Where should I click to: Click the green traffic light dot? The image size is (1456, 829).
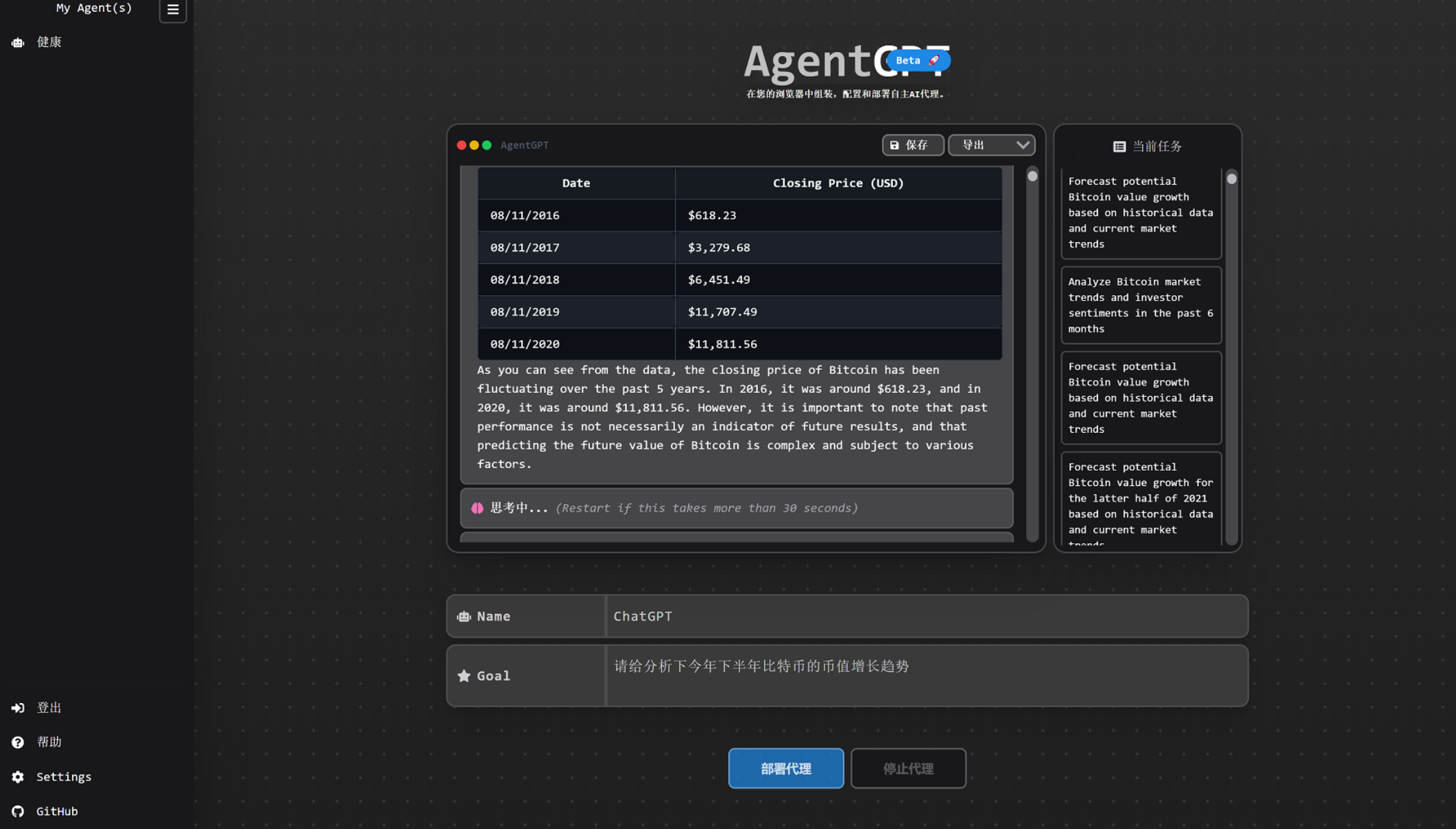[487, 145]
